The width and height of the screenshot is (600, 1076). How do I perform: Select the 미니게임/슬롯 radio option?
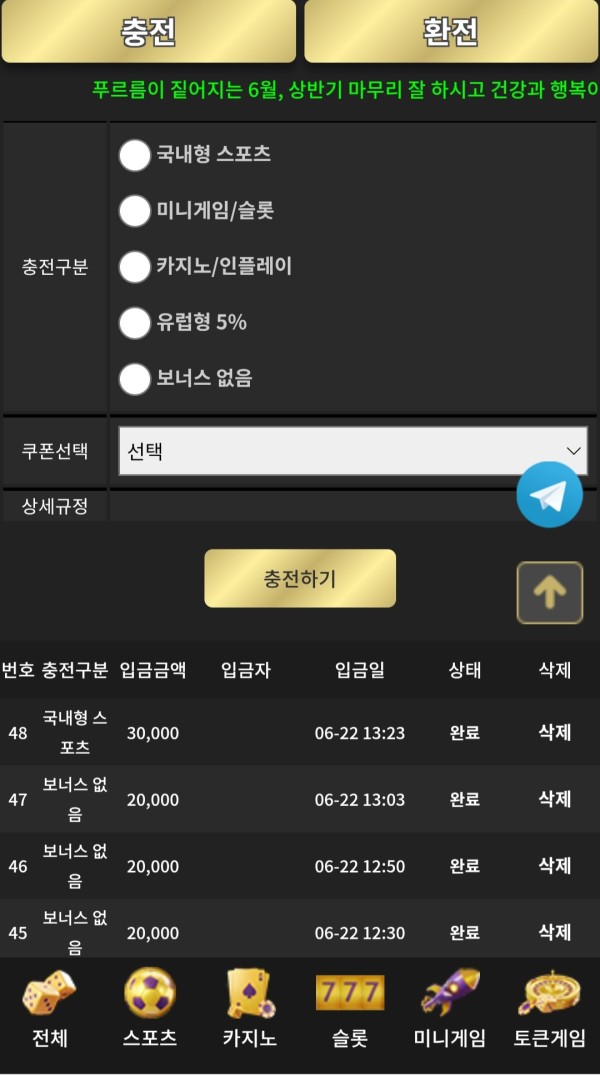[x=134, y=211]
